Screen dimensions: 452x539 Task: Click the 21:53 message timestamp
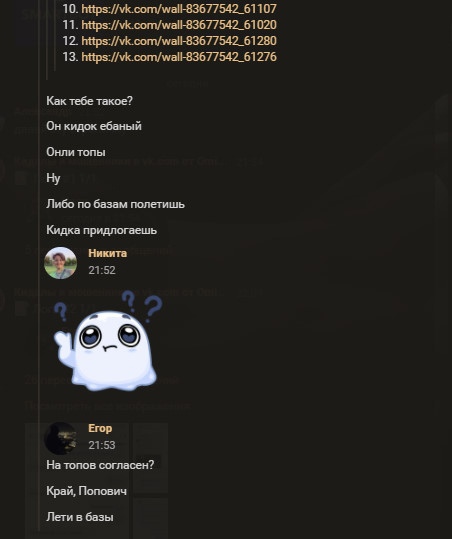point(102,445)
